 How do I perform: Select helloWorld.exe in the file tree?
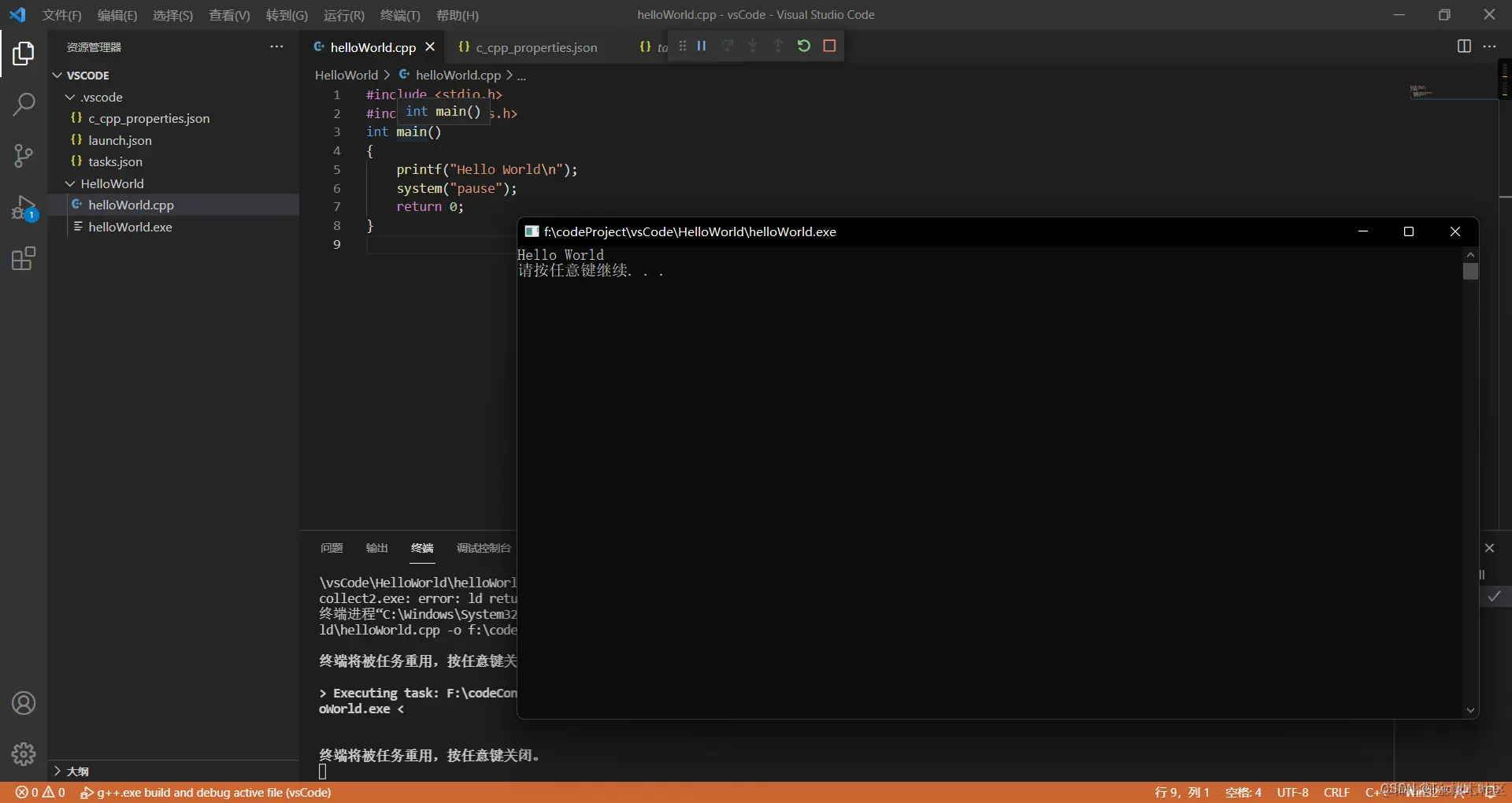(173, 227)
